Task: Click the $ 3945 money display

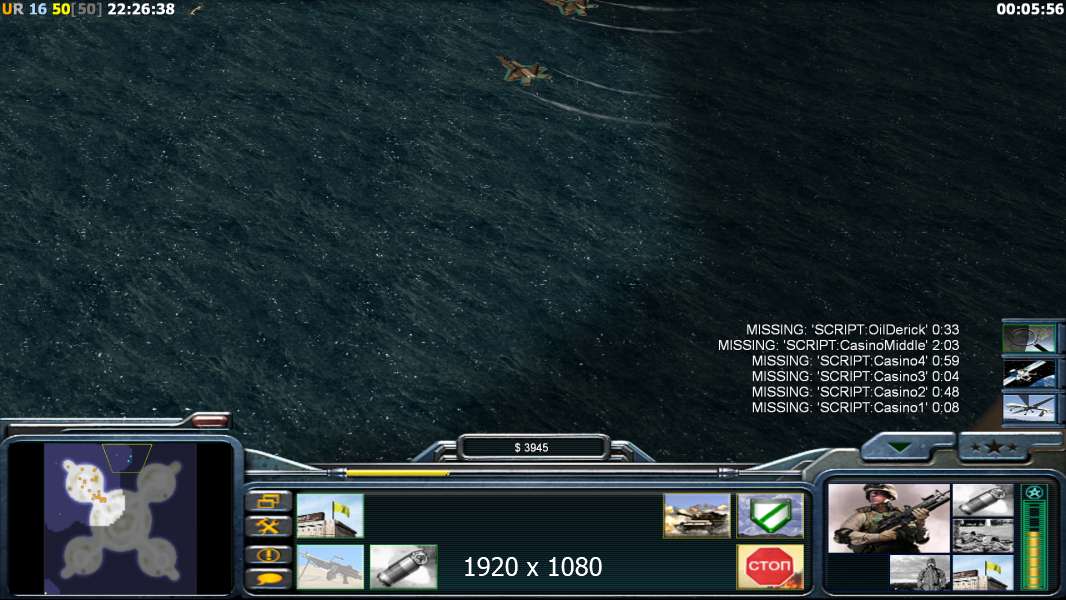Action: [532, 448]
